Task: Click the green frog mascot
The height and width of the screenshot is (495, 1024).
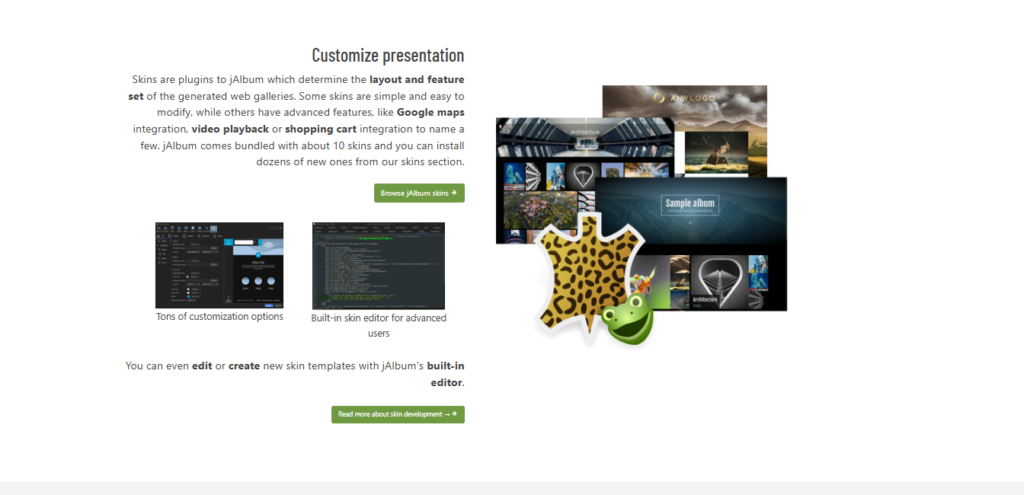Action: click(x=630, y=317)
